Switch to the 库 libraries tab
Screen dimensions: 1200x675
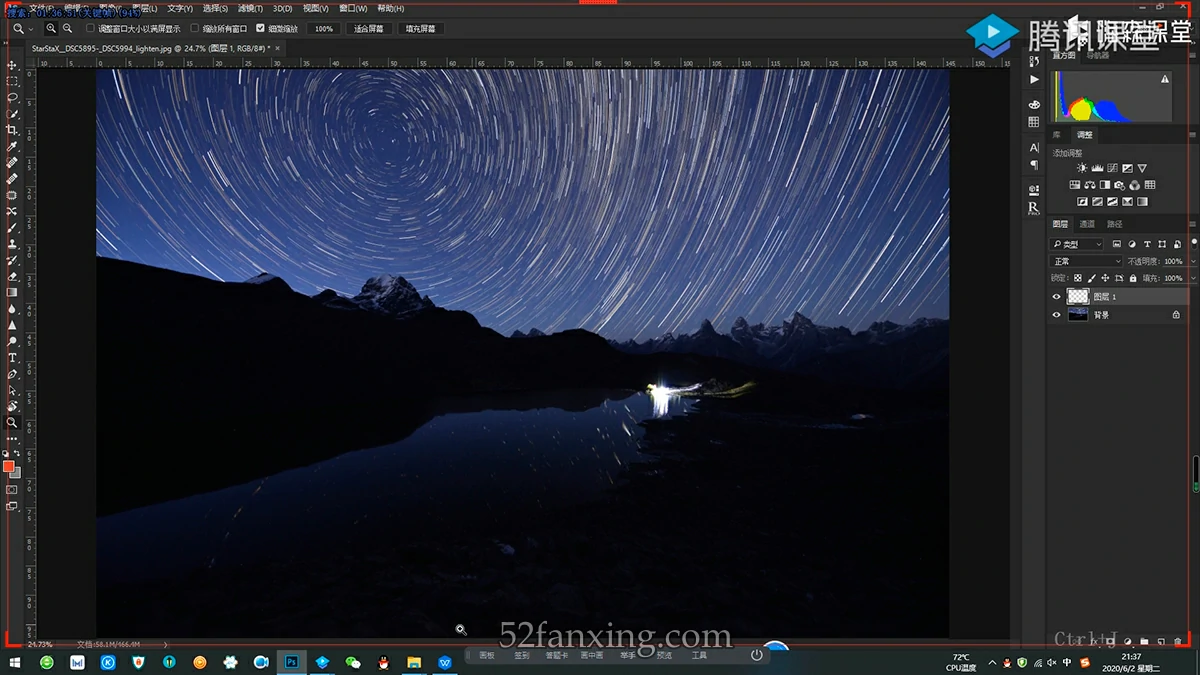pyautogui.click(x=1057, y=135)
